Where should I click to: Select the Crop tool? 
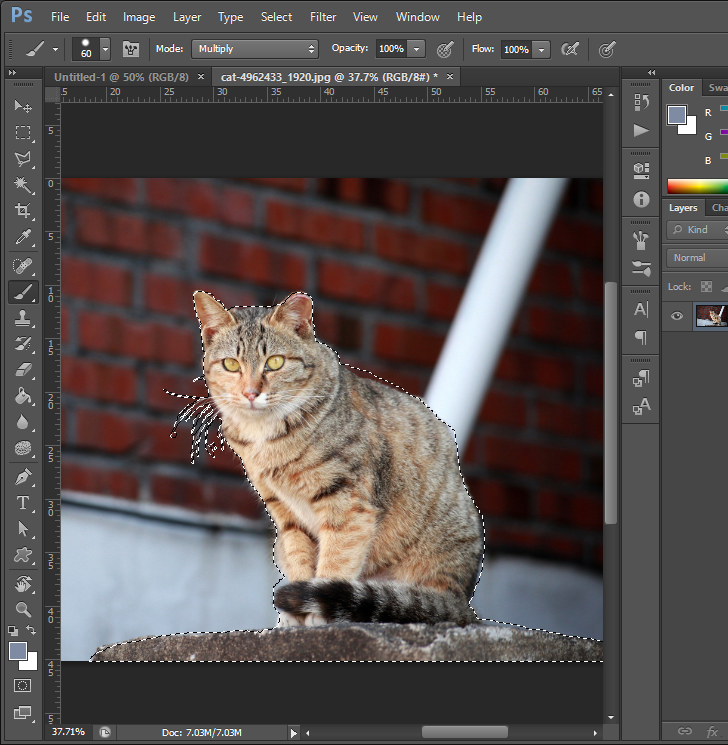click(23, 210)
